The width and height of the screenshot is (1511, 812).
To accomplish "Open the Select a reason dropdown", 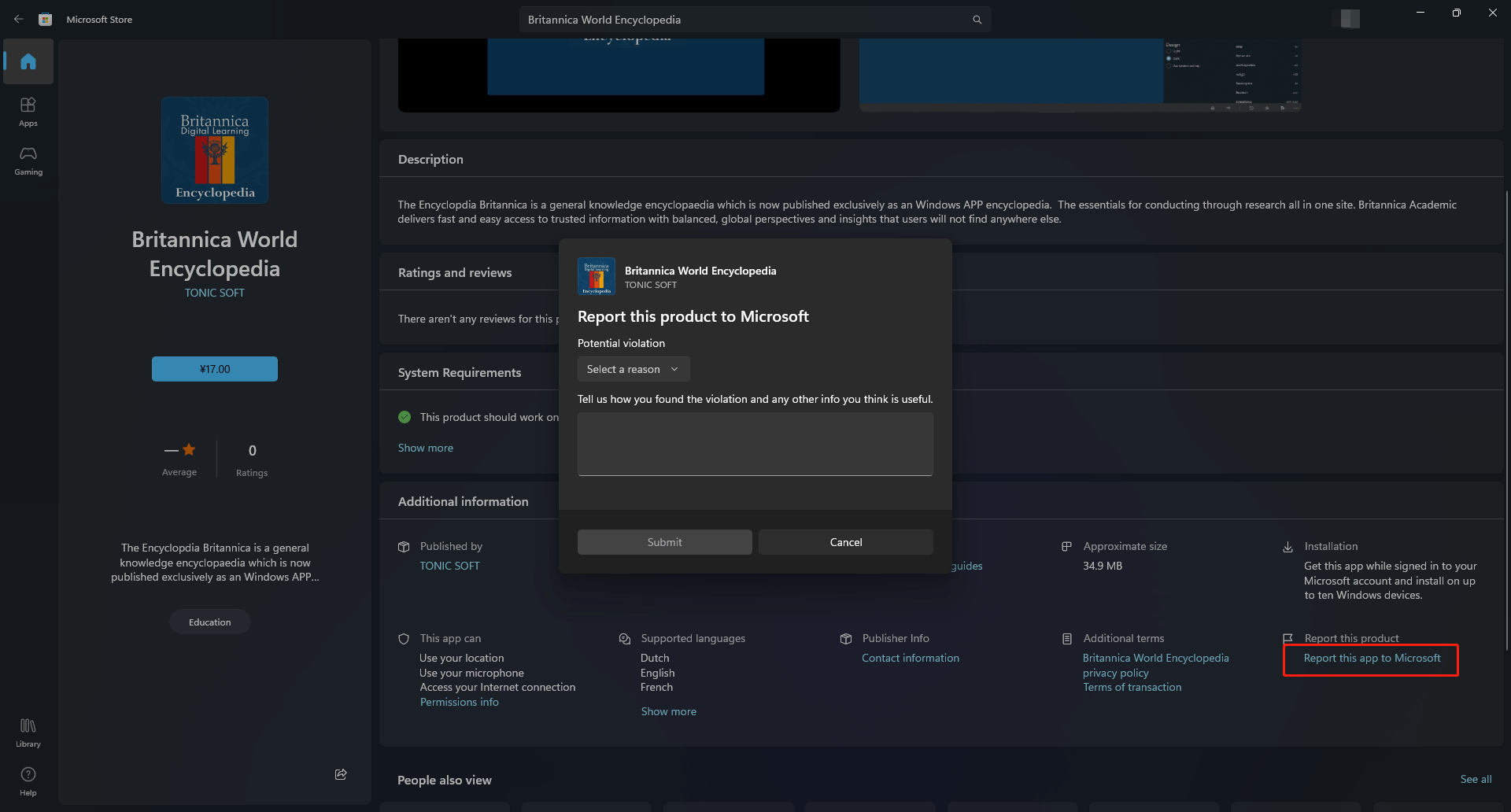I will pyautogui.click(x=634, y=369).
